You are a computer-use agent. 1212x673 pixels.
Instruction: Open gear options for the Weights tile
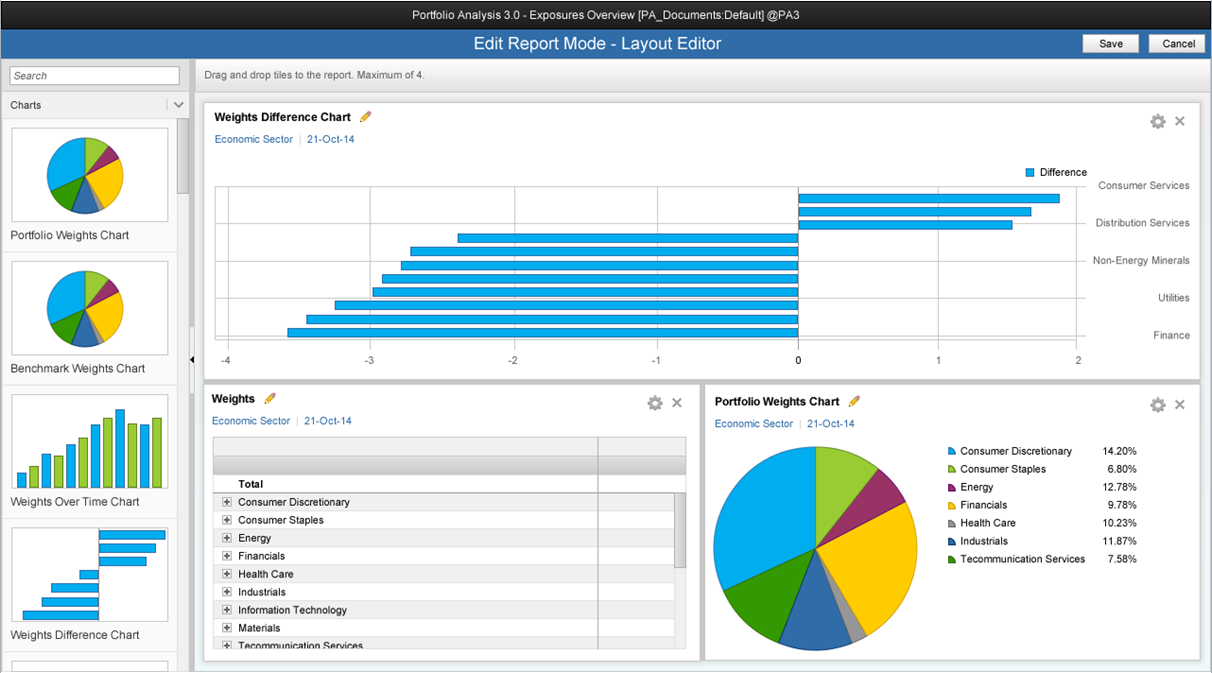click(655, 403)
